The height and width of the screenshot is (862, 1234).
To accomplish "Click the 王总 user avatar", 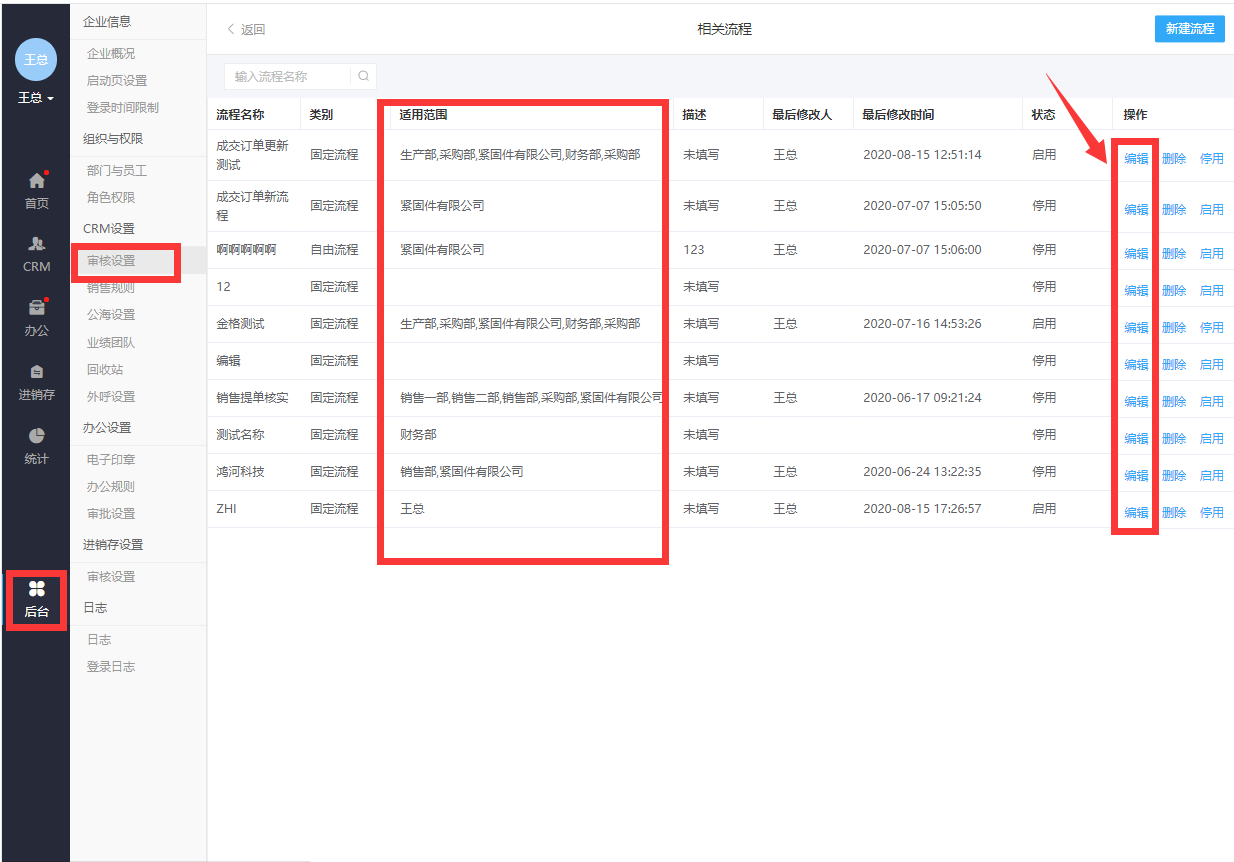I will (x=36, y=60).
